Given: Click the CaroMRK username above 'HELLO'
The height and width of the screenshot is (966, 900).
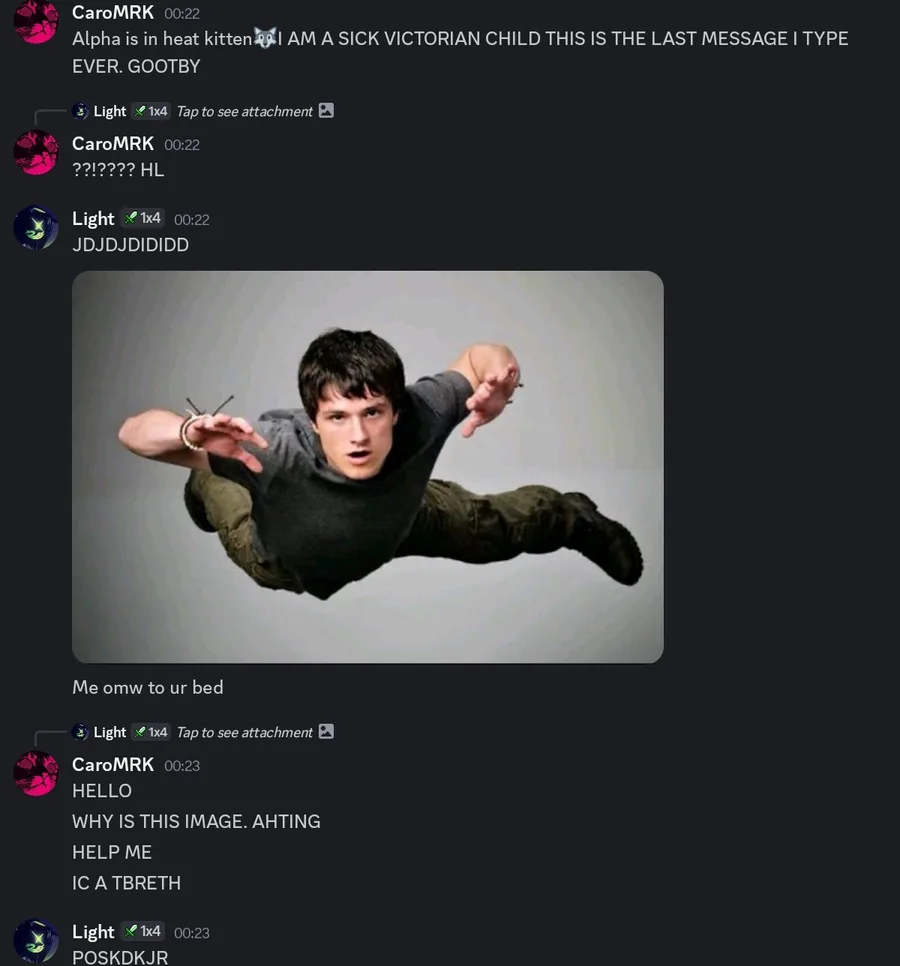Looking at the screenshot, I should [113, 765].
